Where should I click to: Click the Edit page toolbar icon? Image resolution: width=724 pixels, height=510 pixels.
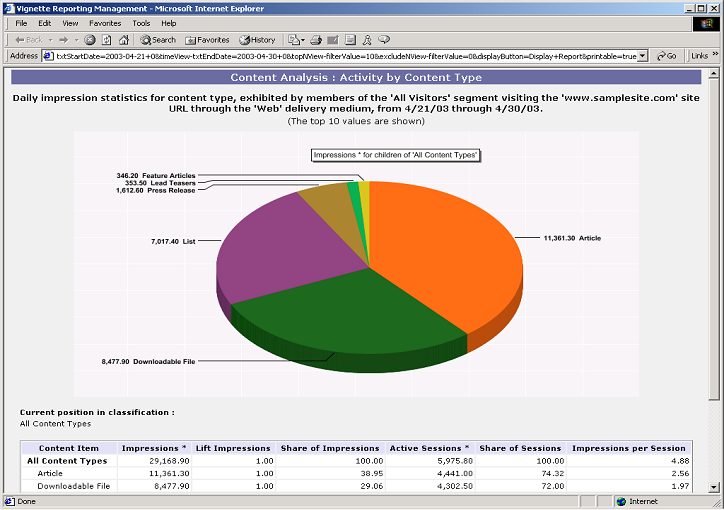[x=333, y=40]
